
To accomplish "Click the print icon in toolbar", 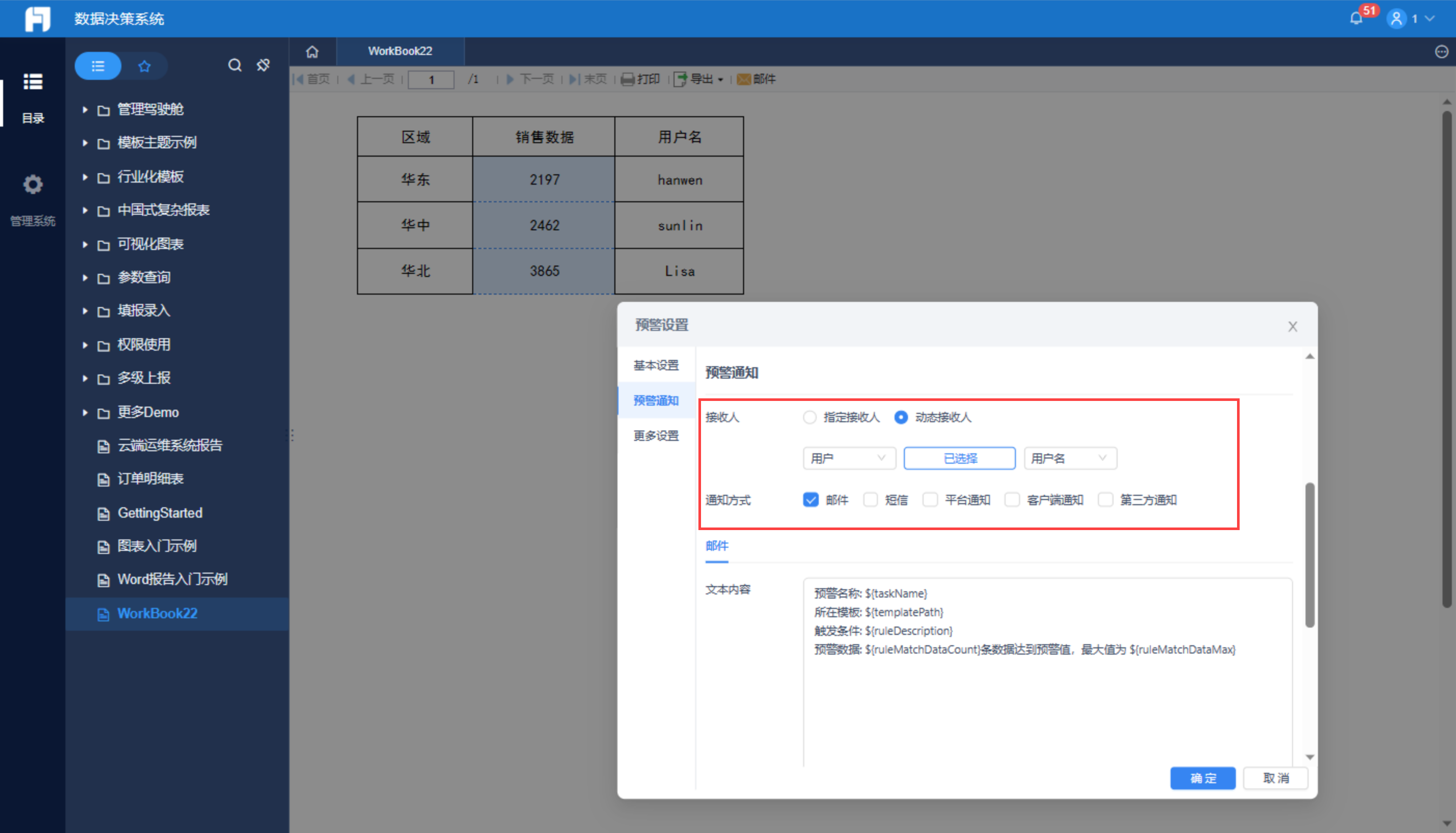I will [628, 79].
